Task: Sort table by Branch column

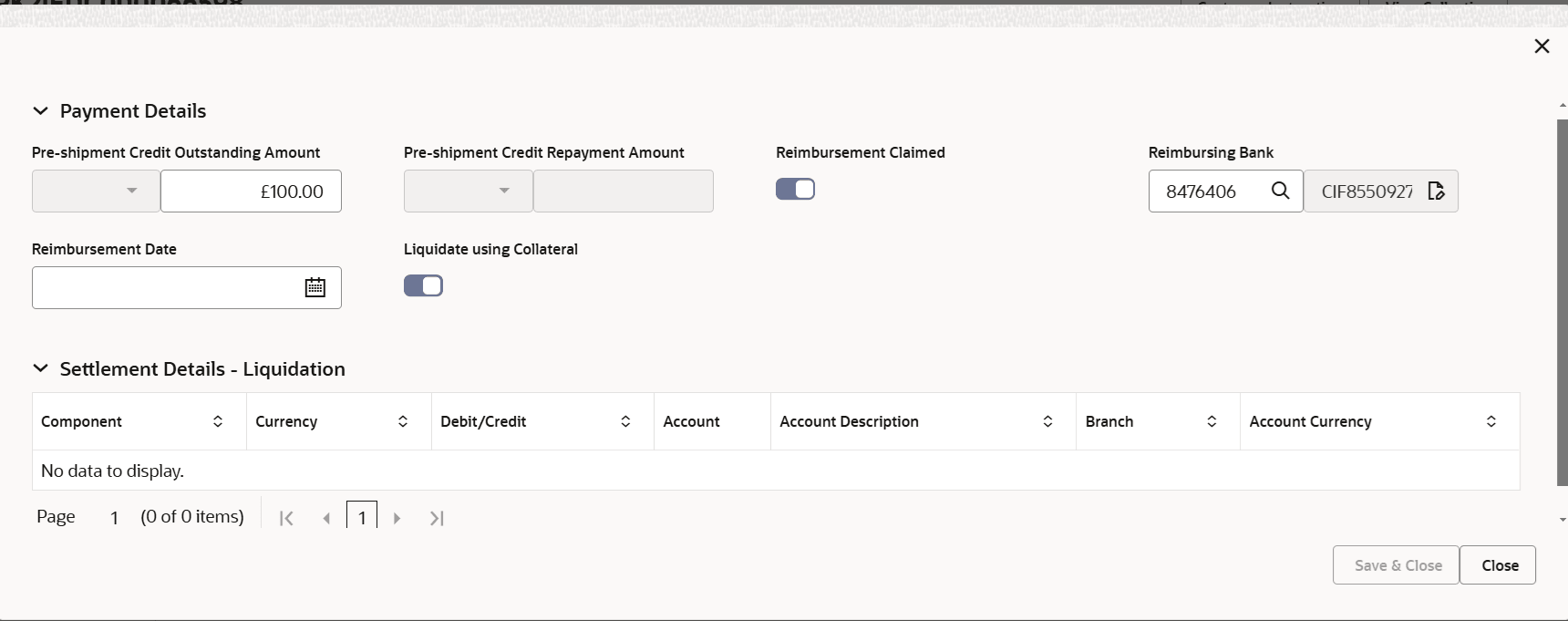Action: pos(1212,421)
